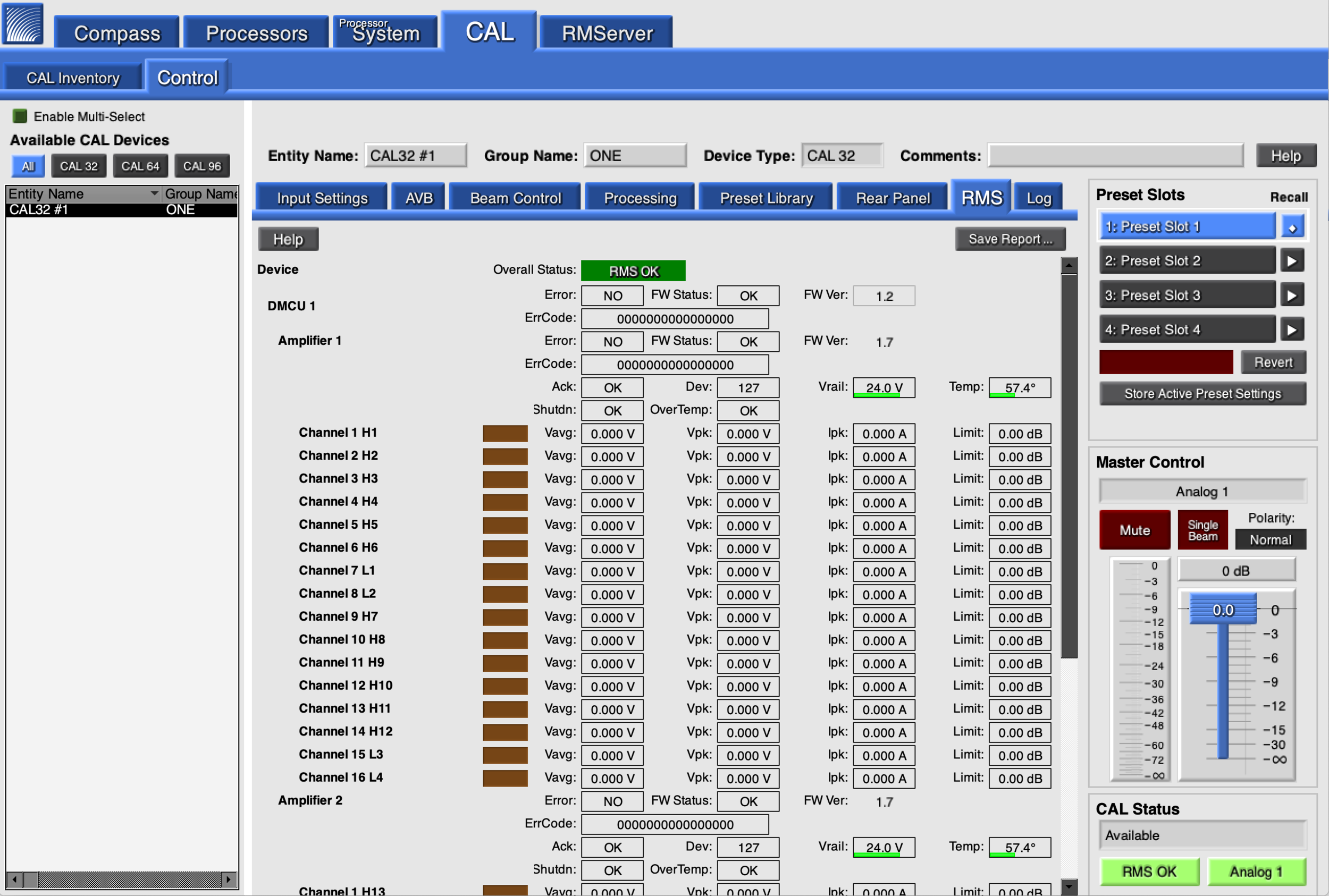The image size is (1329, 896).
Task: Switch to Rear Panel tab
Action: tap(893, 198)
